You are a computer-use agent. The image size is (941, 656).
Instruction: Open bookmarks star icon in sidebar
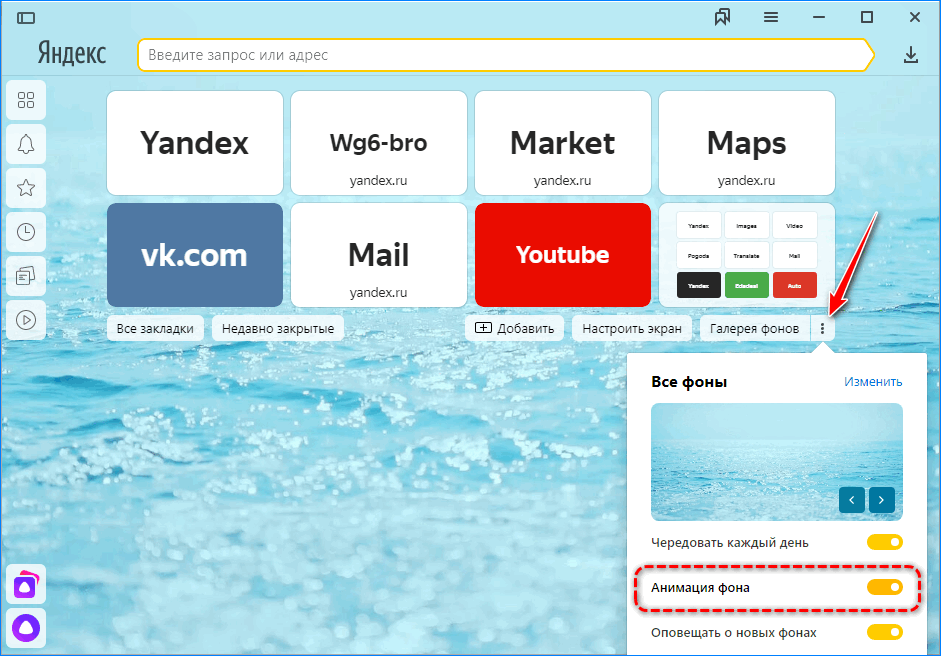tap(26, 188)
